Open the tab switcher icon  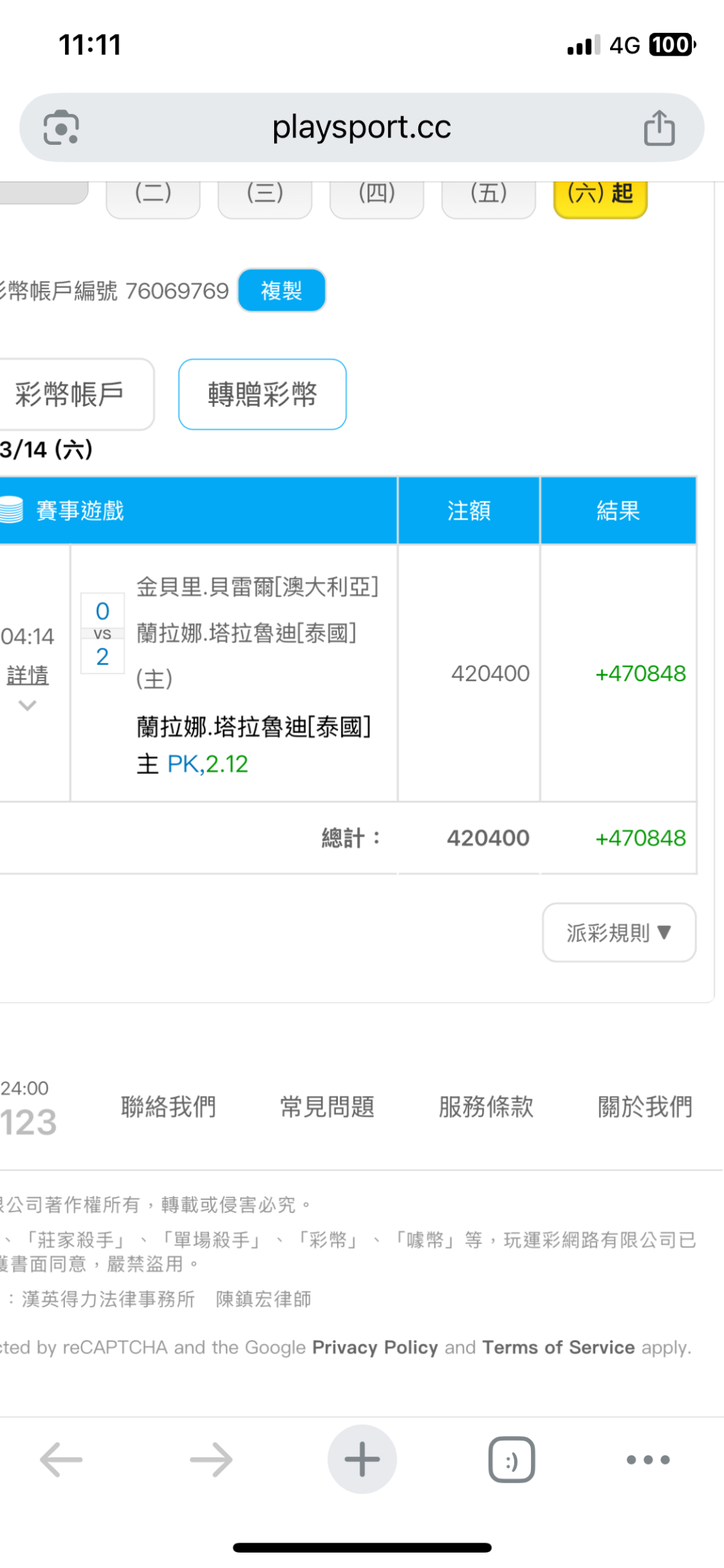(511, 1459)
